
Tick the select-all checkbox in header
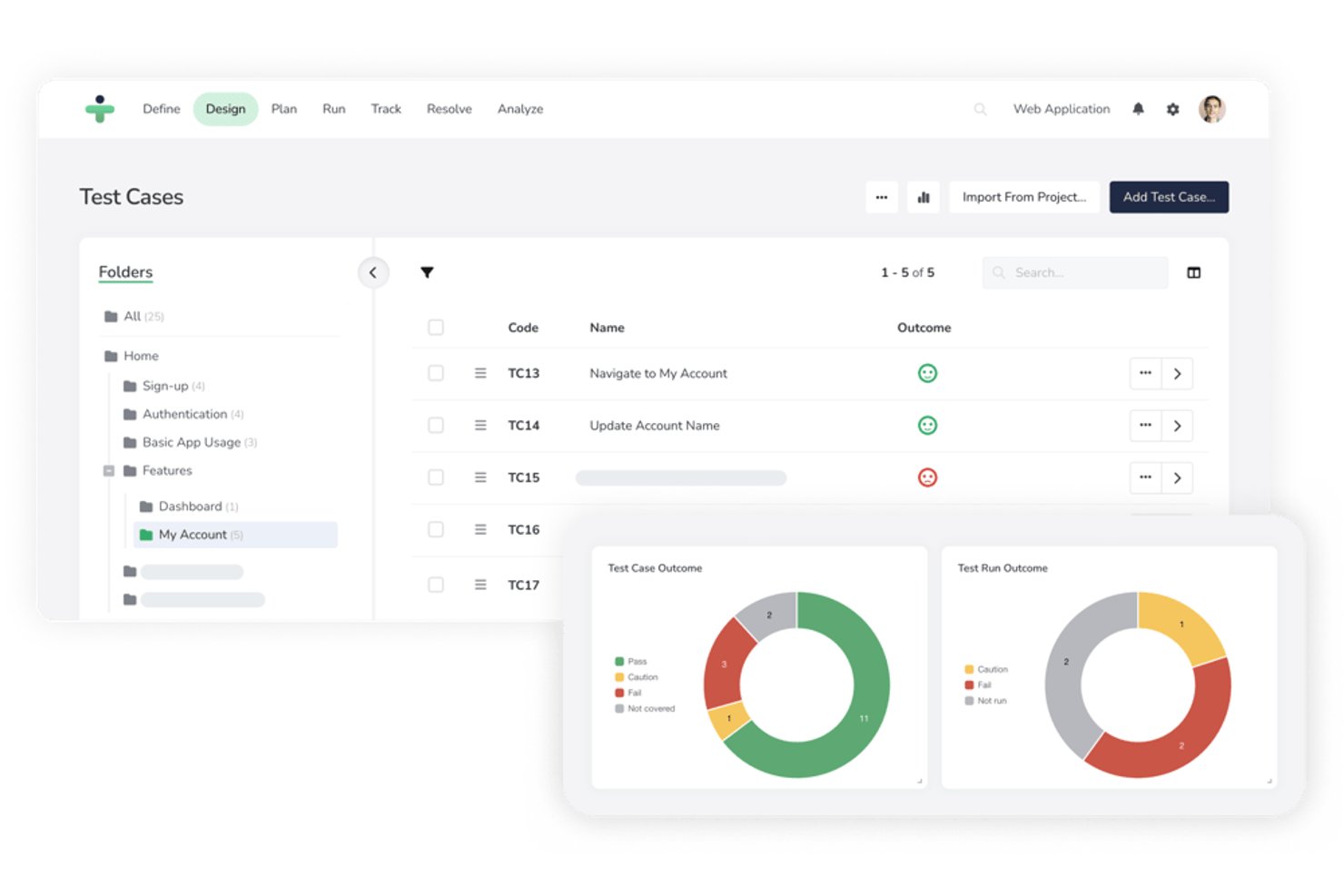(x=436, y=328)
